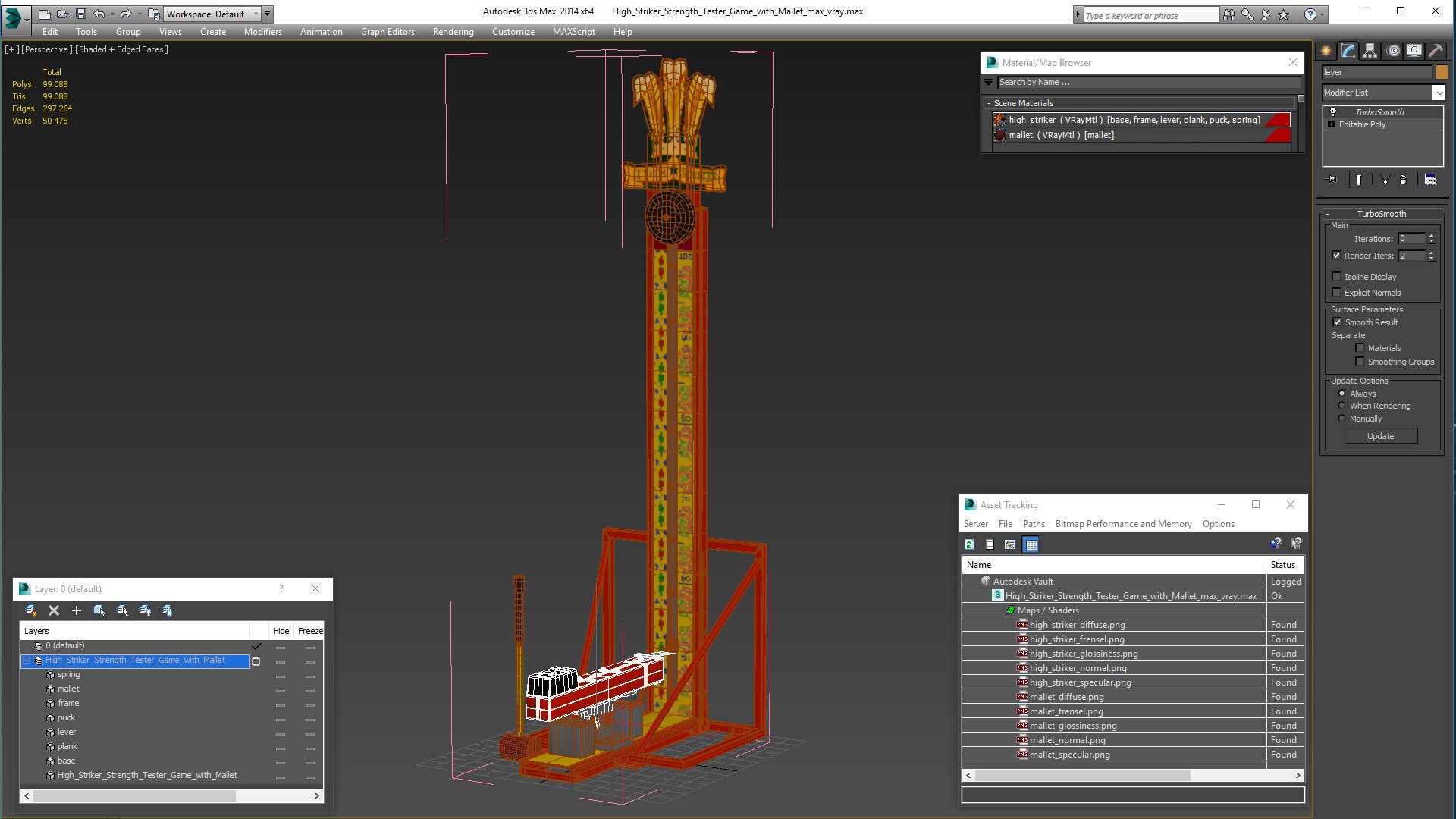Screen dimensions: 1456x819
Task: Click the TurboSmooth Update button
Action: 1380,436
